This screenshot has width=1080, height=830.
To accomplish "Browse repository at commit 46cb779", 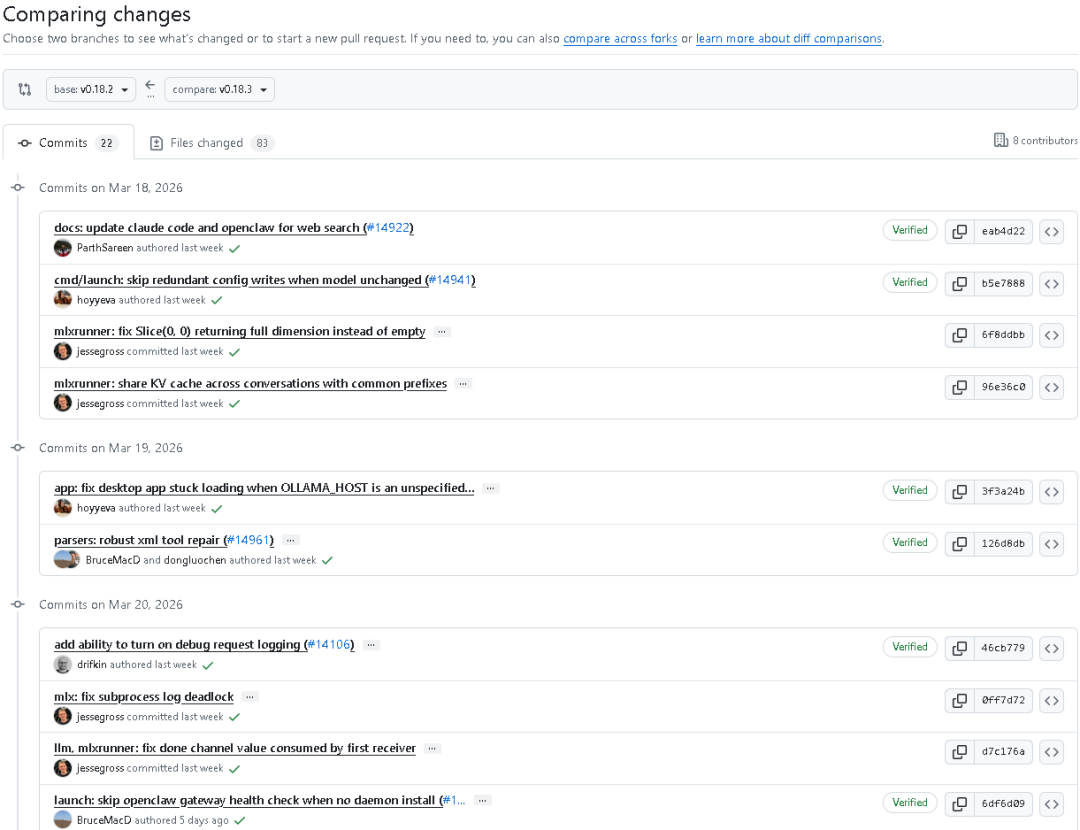I will coord(1051,648).
